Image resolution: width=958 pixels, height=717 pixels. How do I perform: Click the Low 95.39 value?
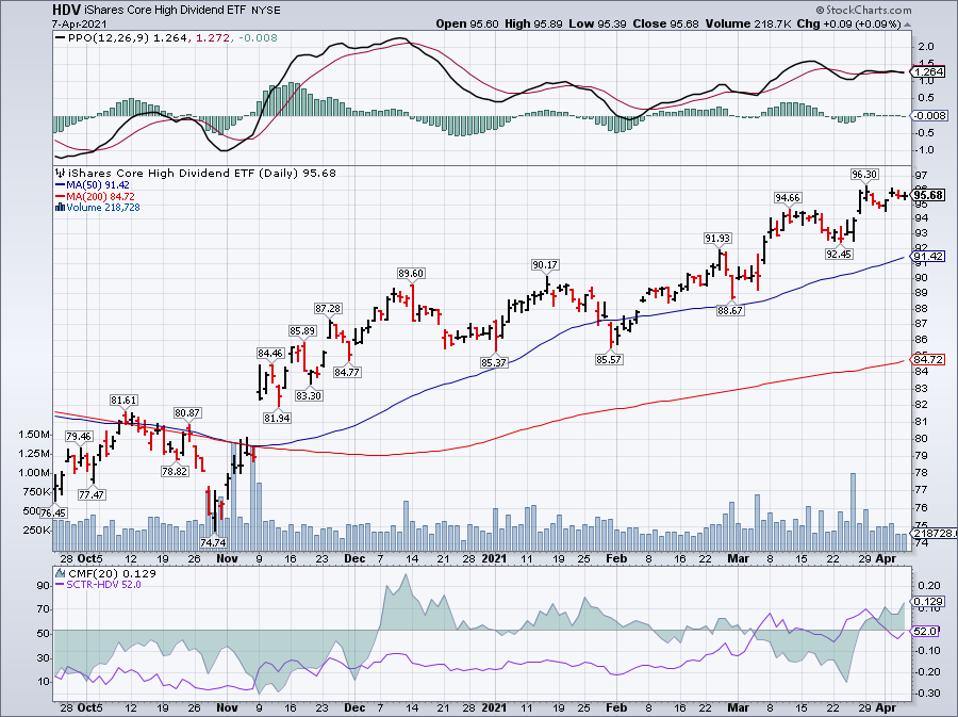pyautogui.click(x=598, y=24)
